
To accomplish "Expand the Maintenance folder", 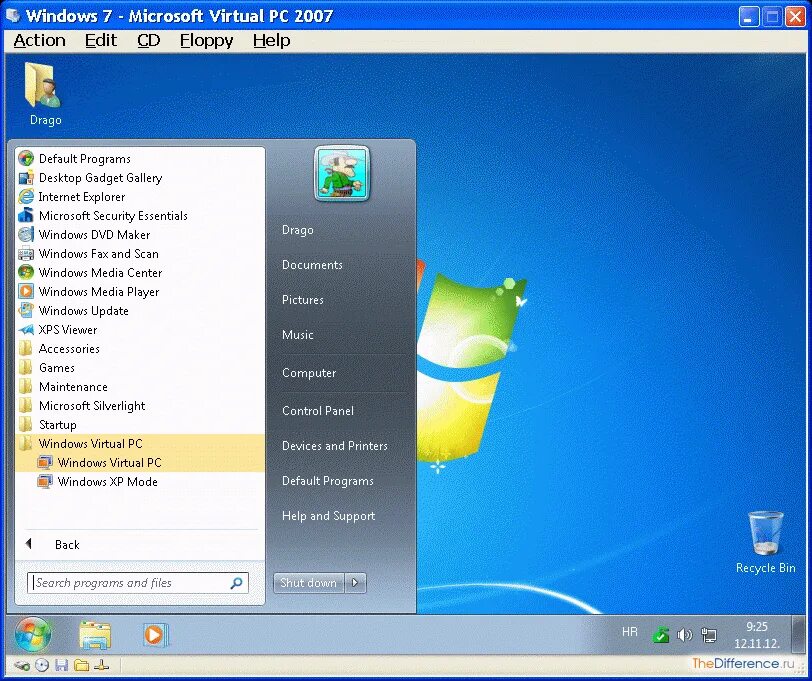I will pyautogui.click(x=140, y=386).
